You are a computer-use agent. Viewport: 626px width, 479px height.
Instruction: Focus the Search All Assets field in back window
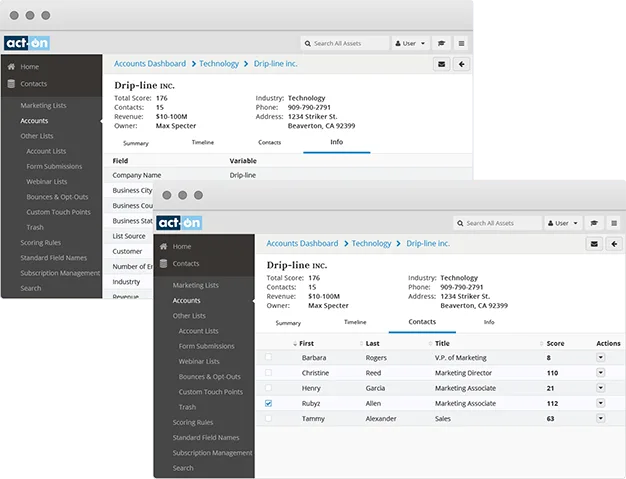pos(345,43)
